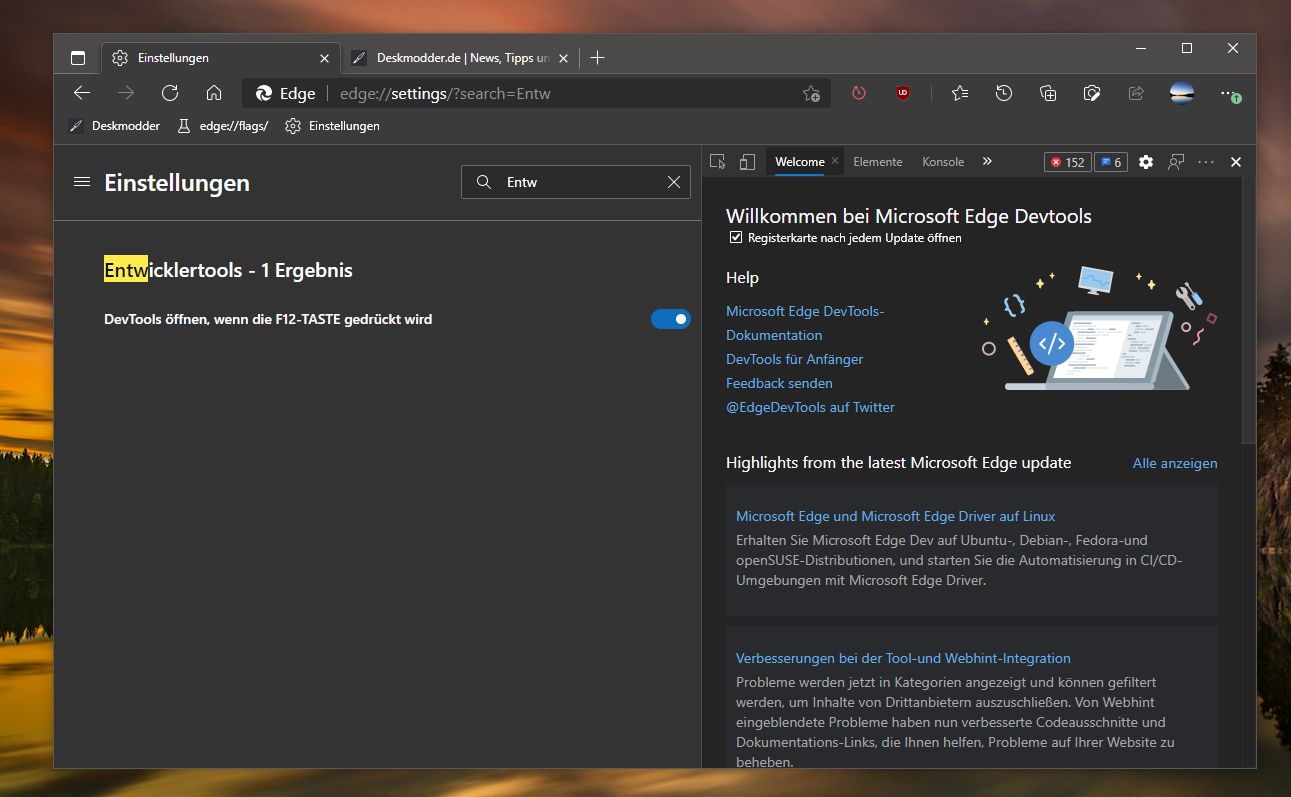
Task: Open Edge settings and more menu
Action: pyautogui.click(x=1230, y=94)
